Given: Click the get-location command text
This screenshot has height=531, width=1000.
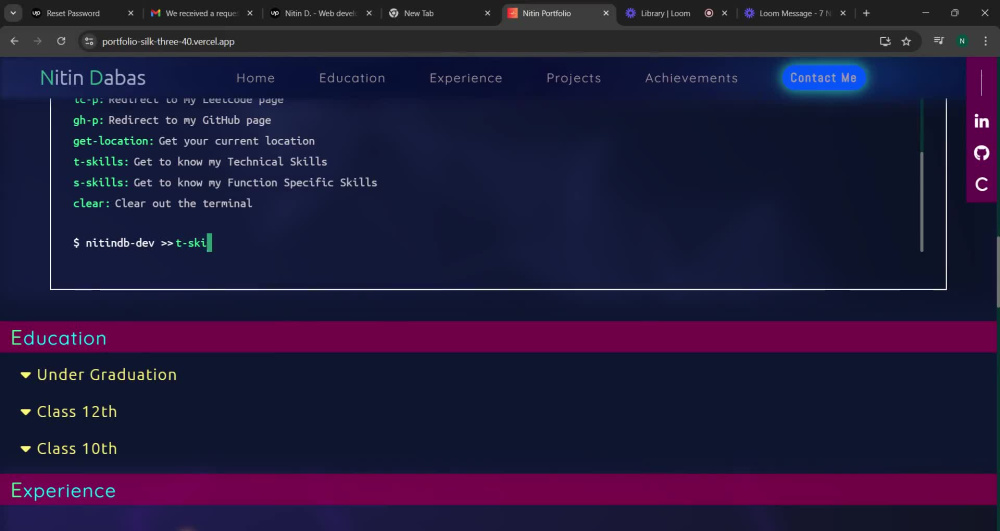Looking at the screenshot, I should point(113,141).
